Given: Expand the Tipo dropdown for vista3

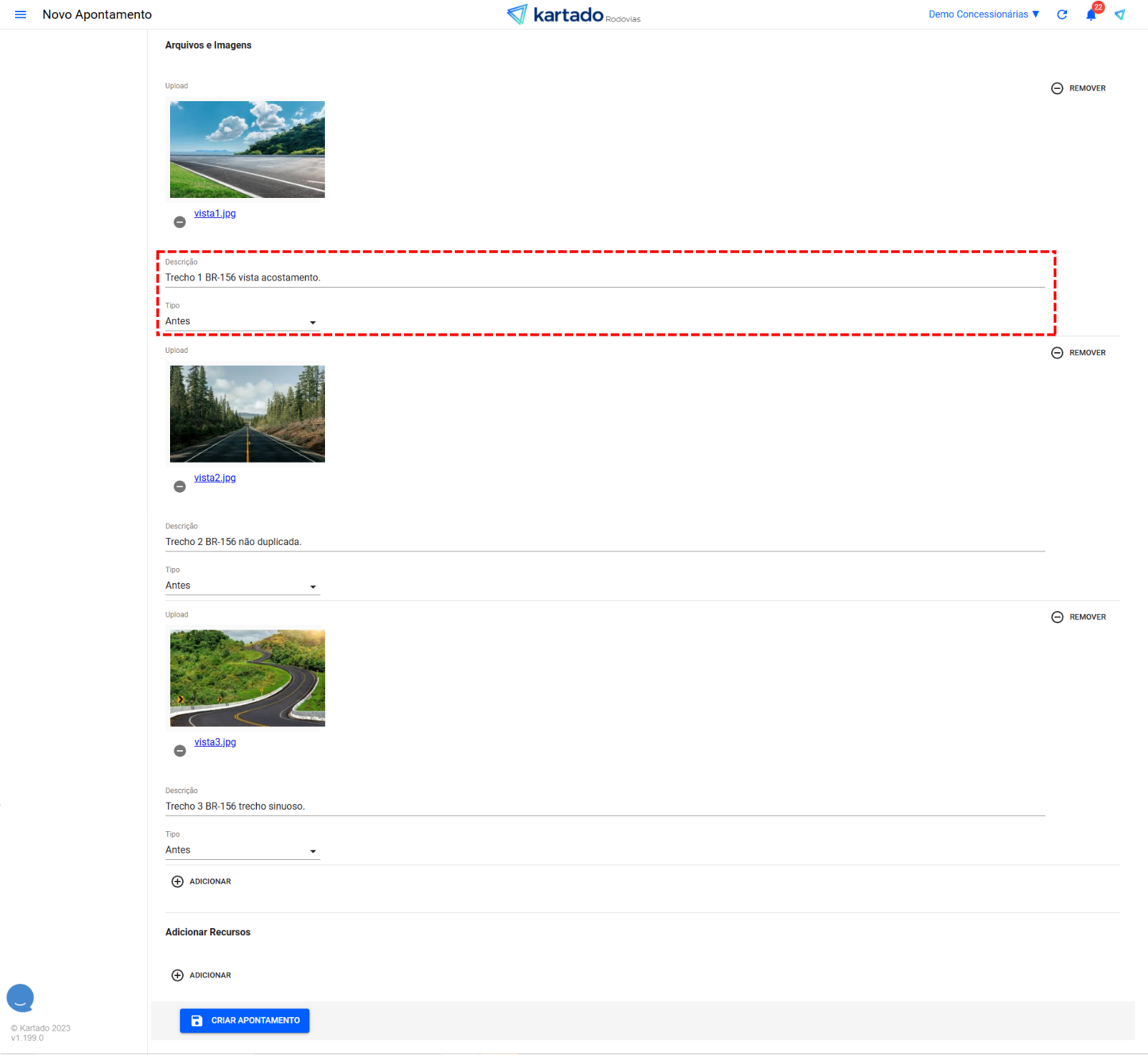Looking at the screenshot, I should coord(242,851).
